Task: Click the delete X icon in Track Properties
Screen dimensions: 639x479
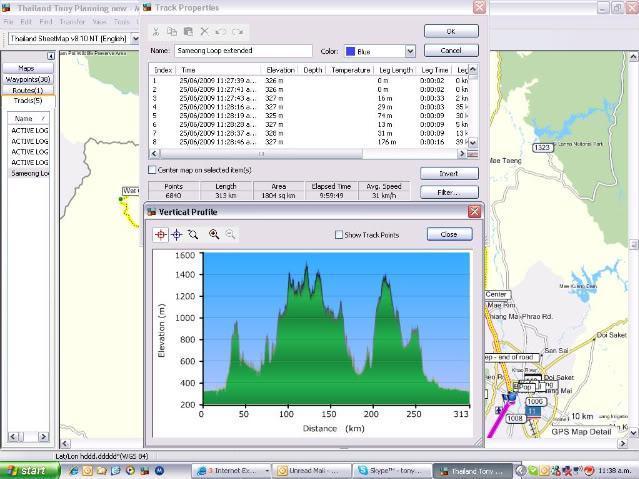Action: pyautogui.click(x=205, y=32)
